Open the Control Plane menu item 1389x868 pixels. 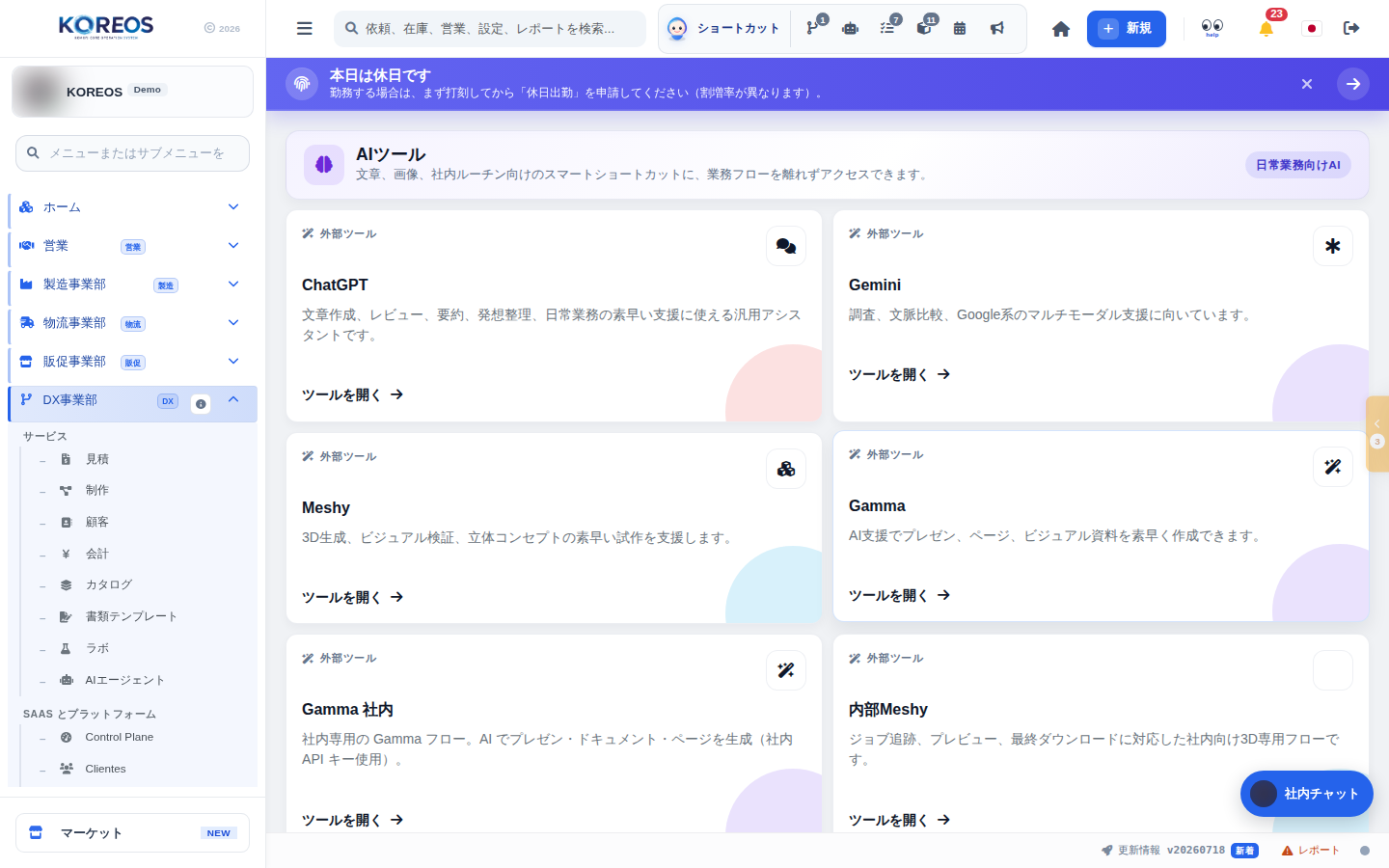(119, 737)
